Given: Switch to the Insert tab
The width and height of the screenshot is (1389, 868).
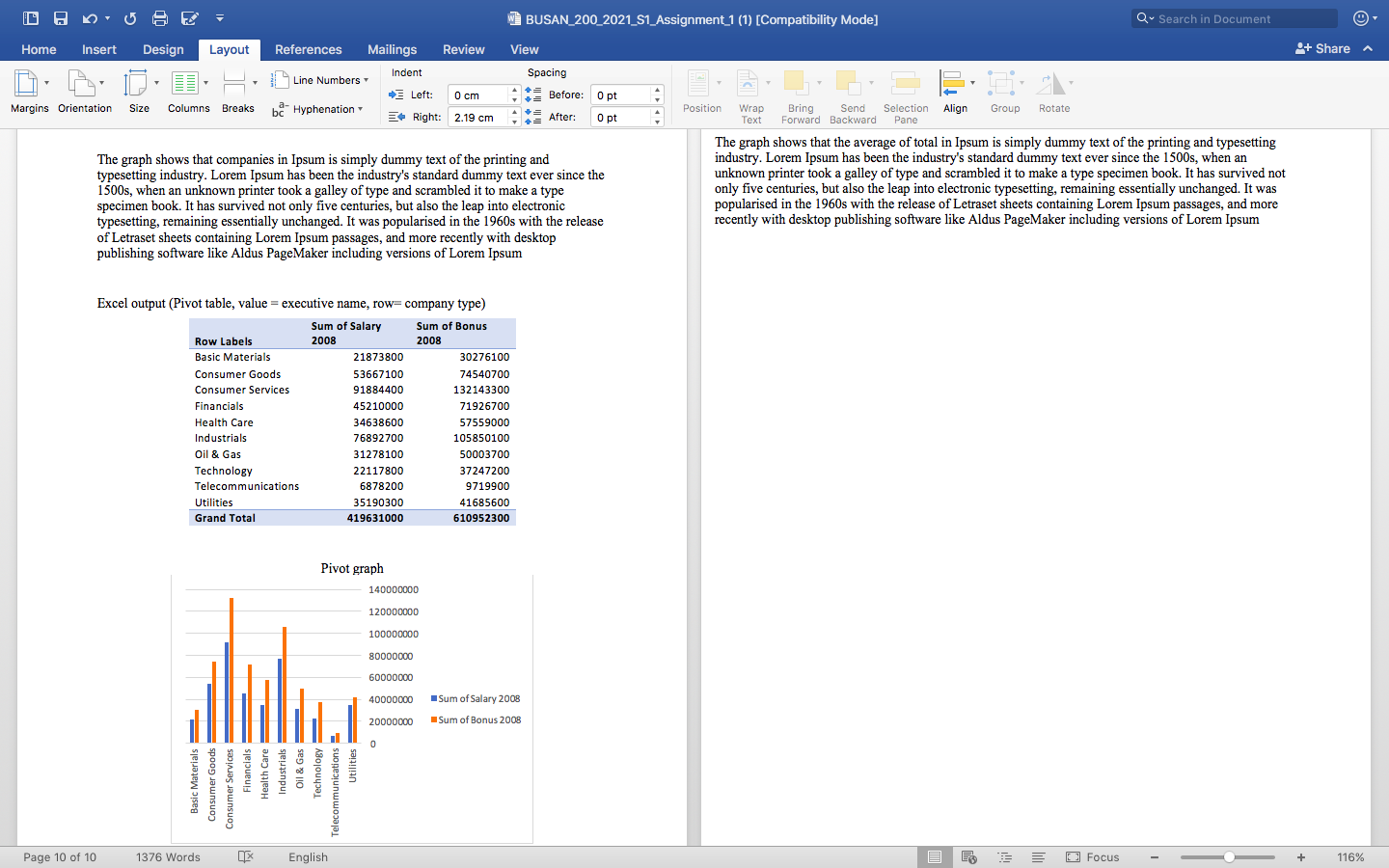Looking at the screenshot, I should pos(99,49).
